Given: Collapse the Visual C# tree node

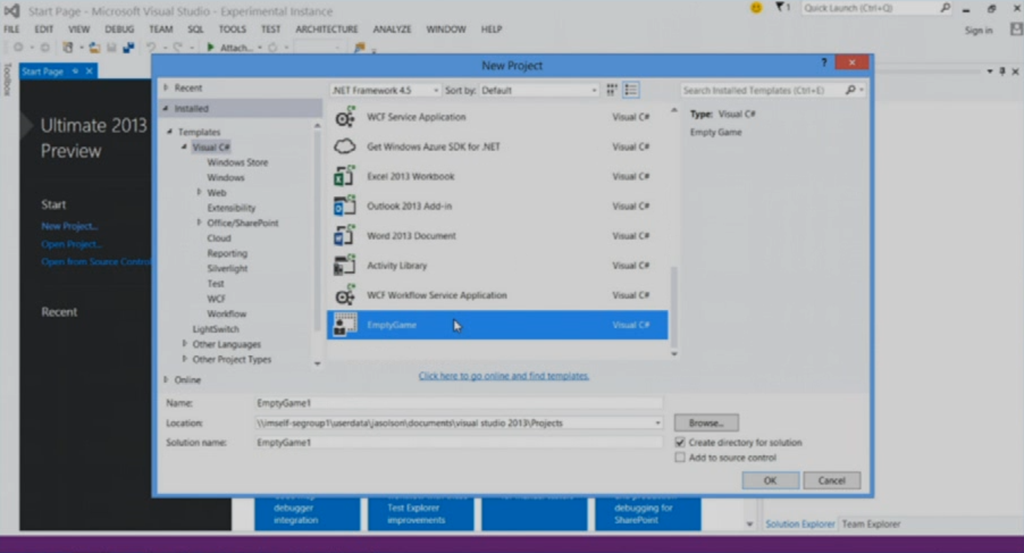Looking at the screenshot, I should [x=184, y=147].
